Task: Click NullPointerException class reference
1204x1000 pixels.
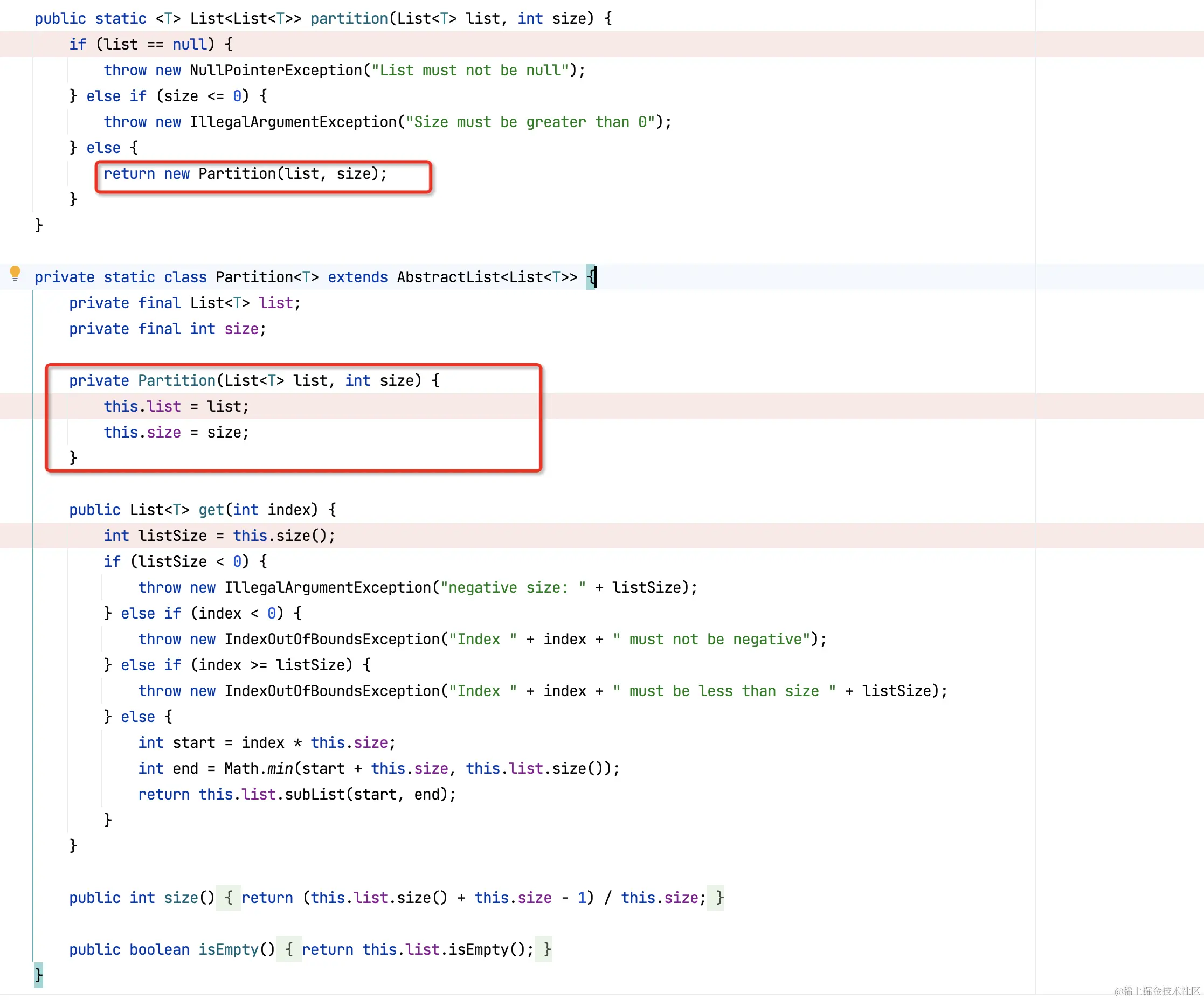Action: [x=276, y=71]
